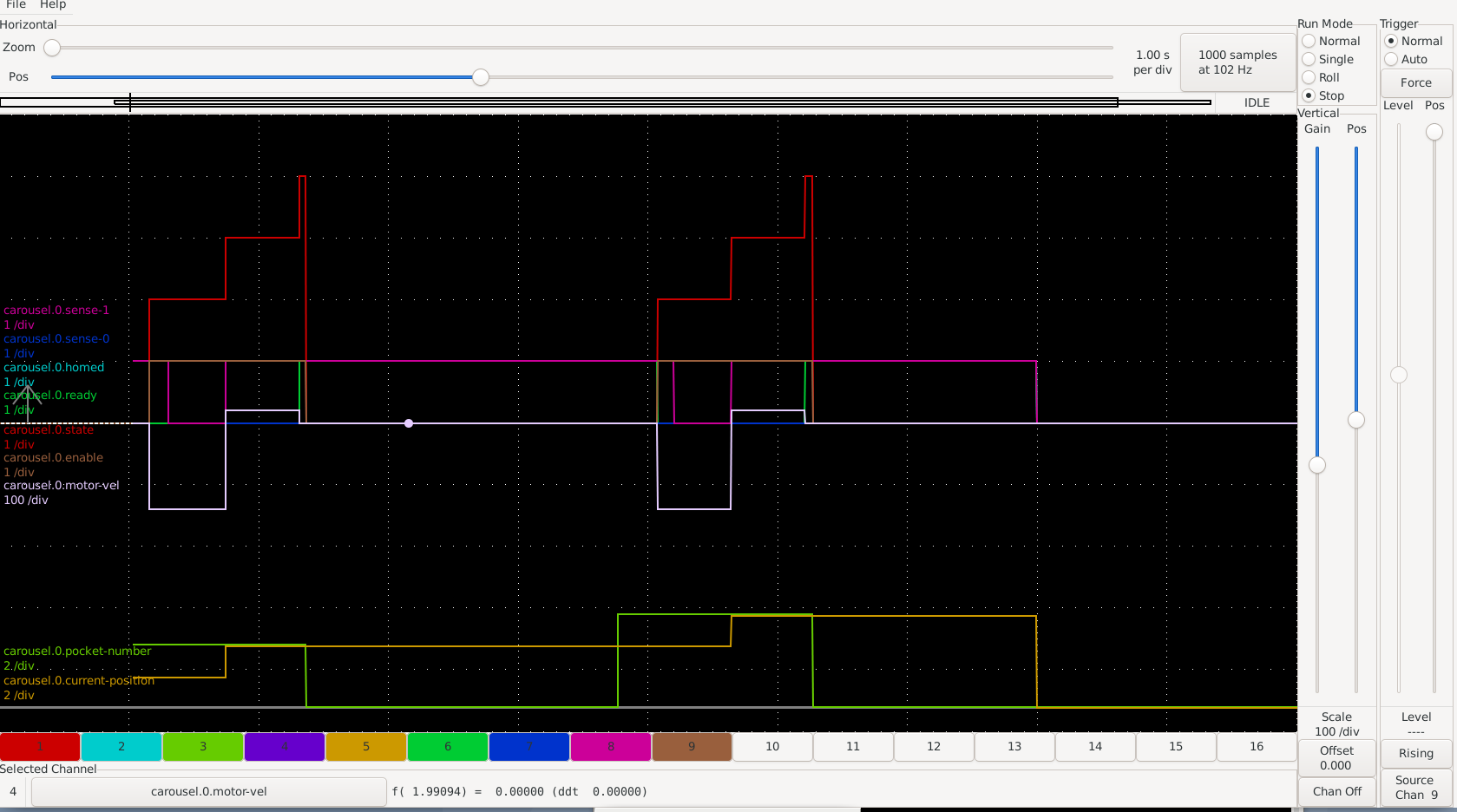Click the vertical Pos slider handle
This screenshot has height=812, width=1457.
1356,420
